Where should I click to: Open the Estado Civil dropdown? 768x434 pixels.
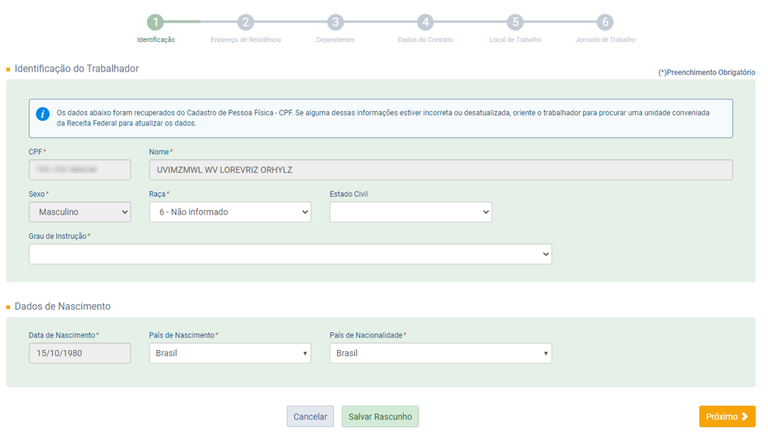[x=410, y=212]
